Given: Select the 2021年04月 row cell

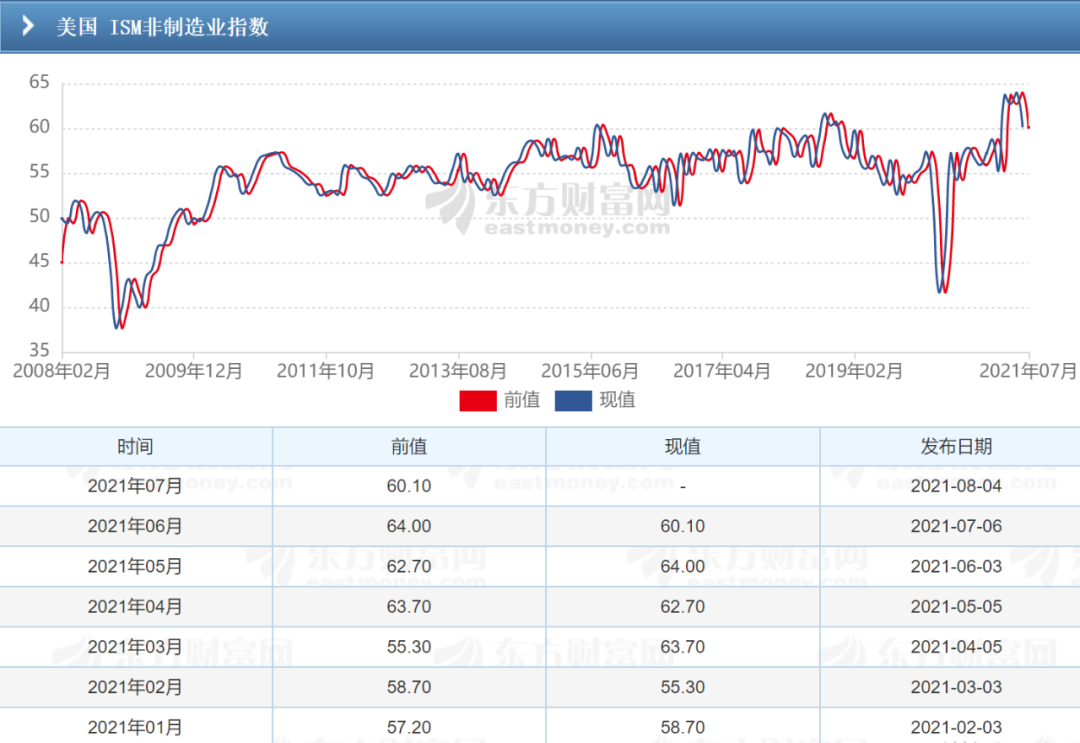Looking at the screenshot, I should tap(135, 607).
